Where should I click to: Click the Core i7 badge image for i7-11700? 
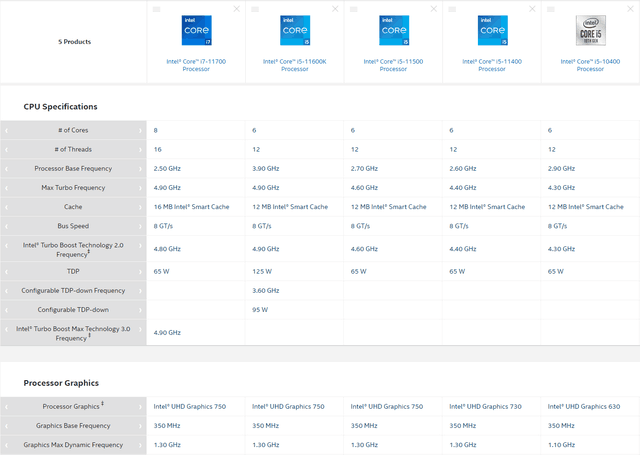pos(196,30)
